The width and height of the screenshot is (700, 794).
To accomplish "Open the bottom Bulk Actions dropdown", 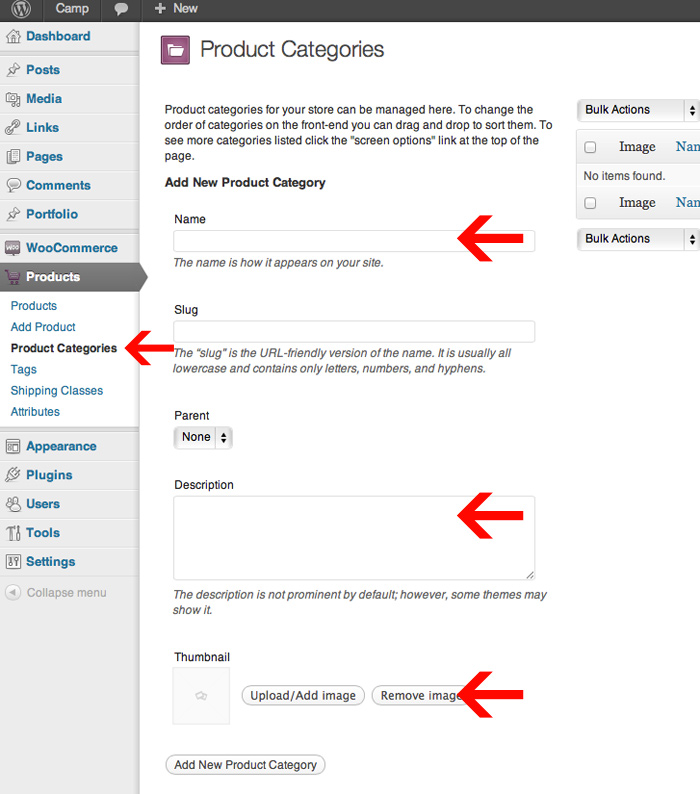I will 637,239.
